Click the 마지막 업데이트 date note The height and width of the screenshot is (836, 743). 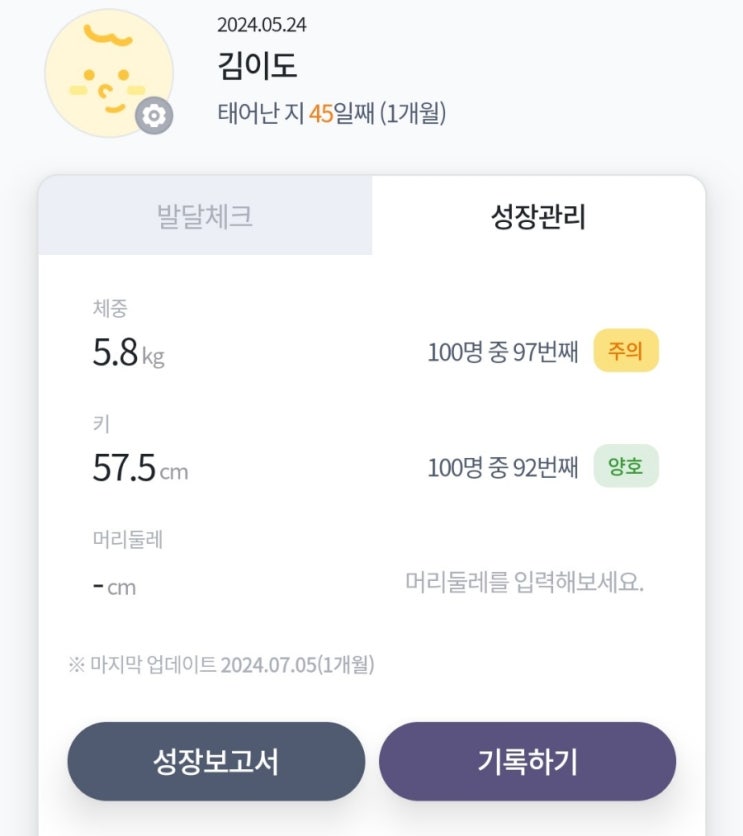(221, 664)
